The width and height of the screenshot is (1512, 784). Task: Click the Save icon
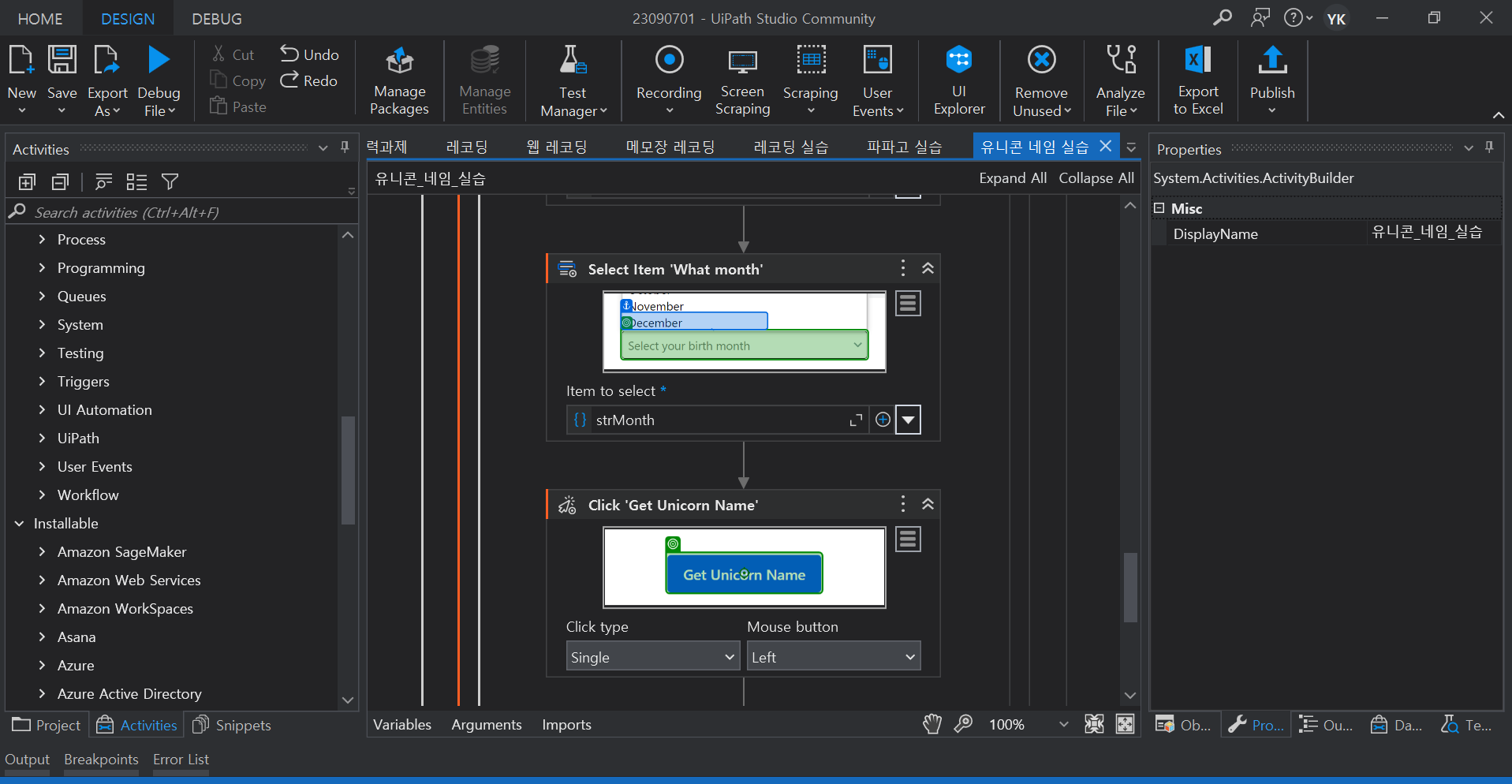(x=62, y=61)
